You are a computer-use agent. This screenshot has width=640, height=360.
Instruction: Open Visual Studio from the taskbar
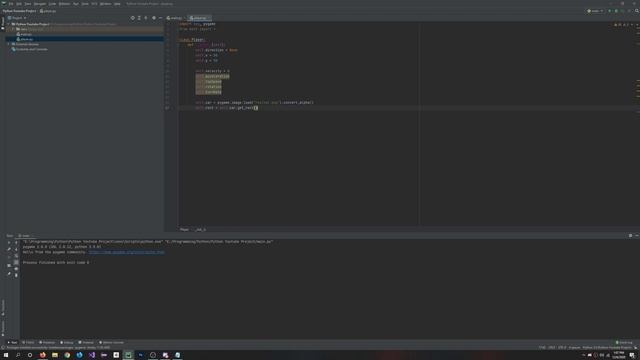[92, 355]
